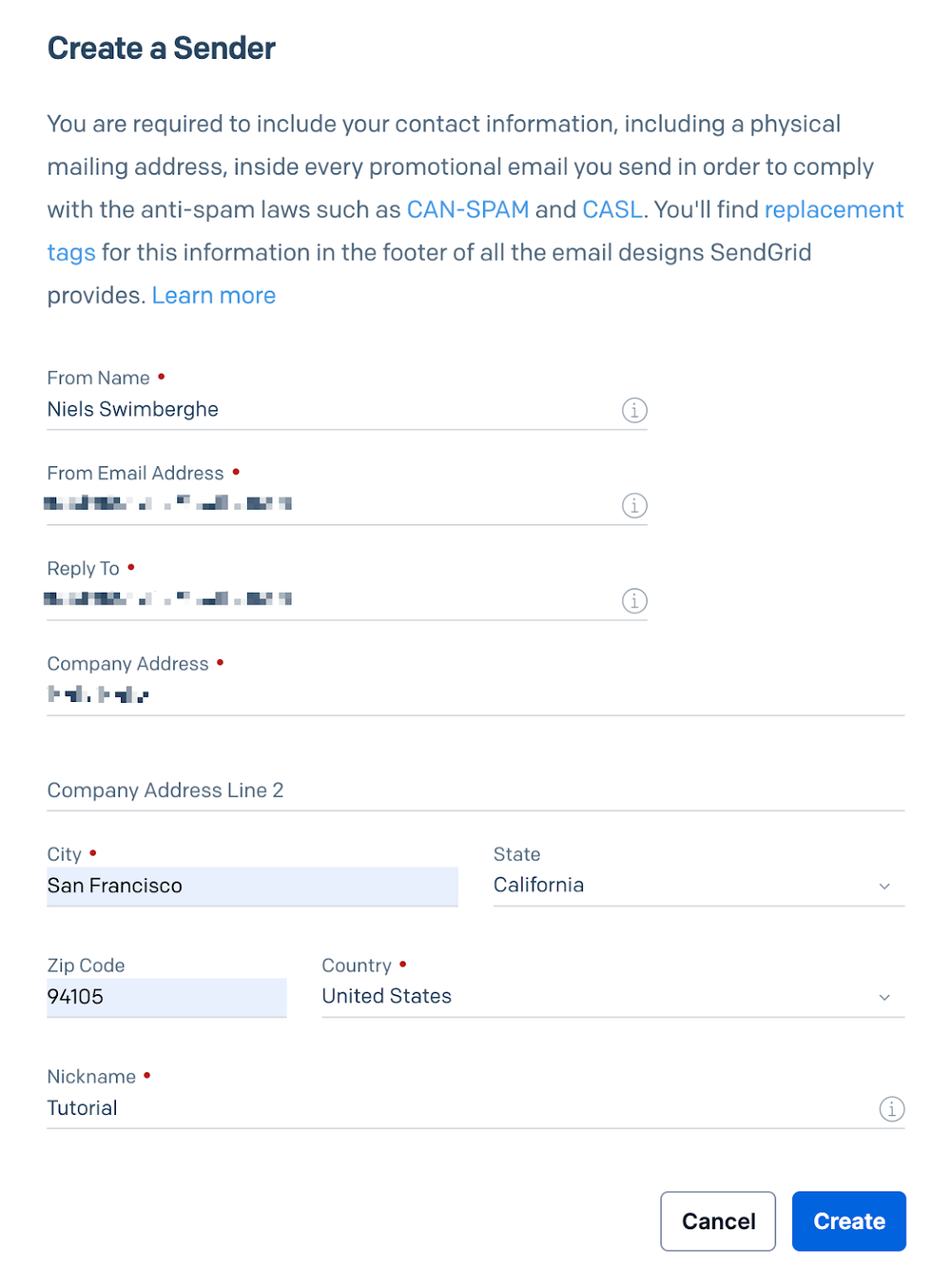951x1288 pixels.
Task: Click the Create button
Action: coord(848,1220)
